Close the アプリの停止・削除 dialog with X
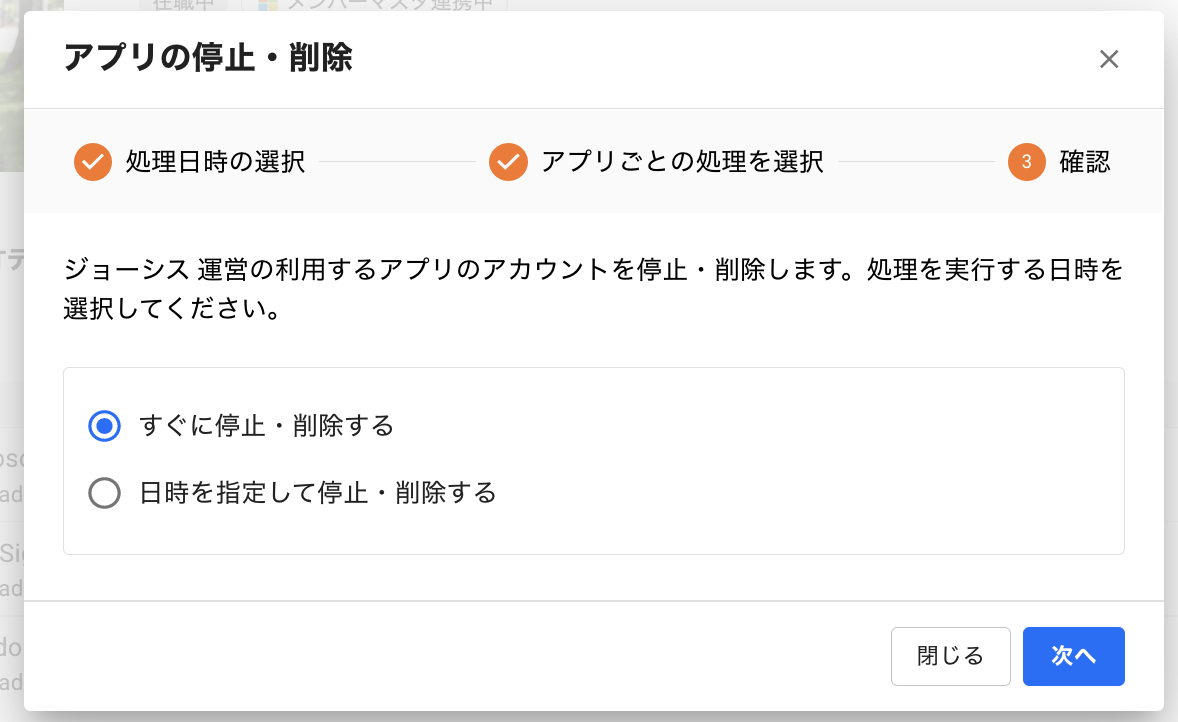1178x722 pixels. 1109,59
